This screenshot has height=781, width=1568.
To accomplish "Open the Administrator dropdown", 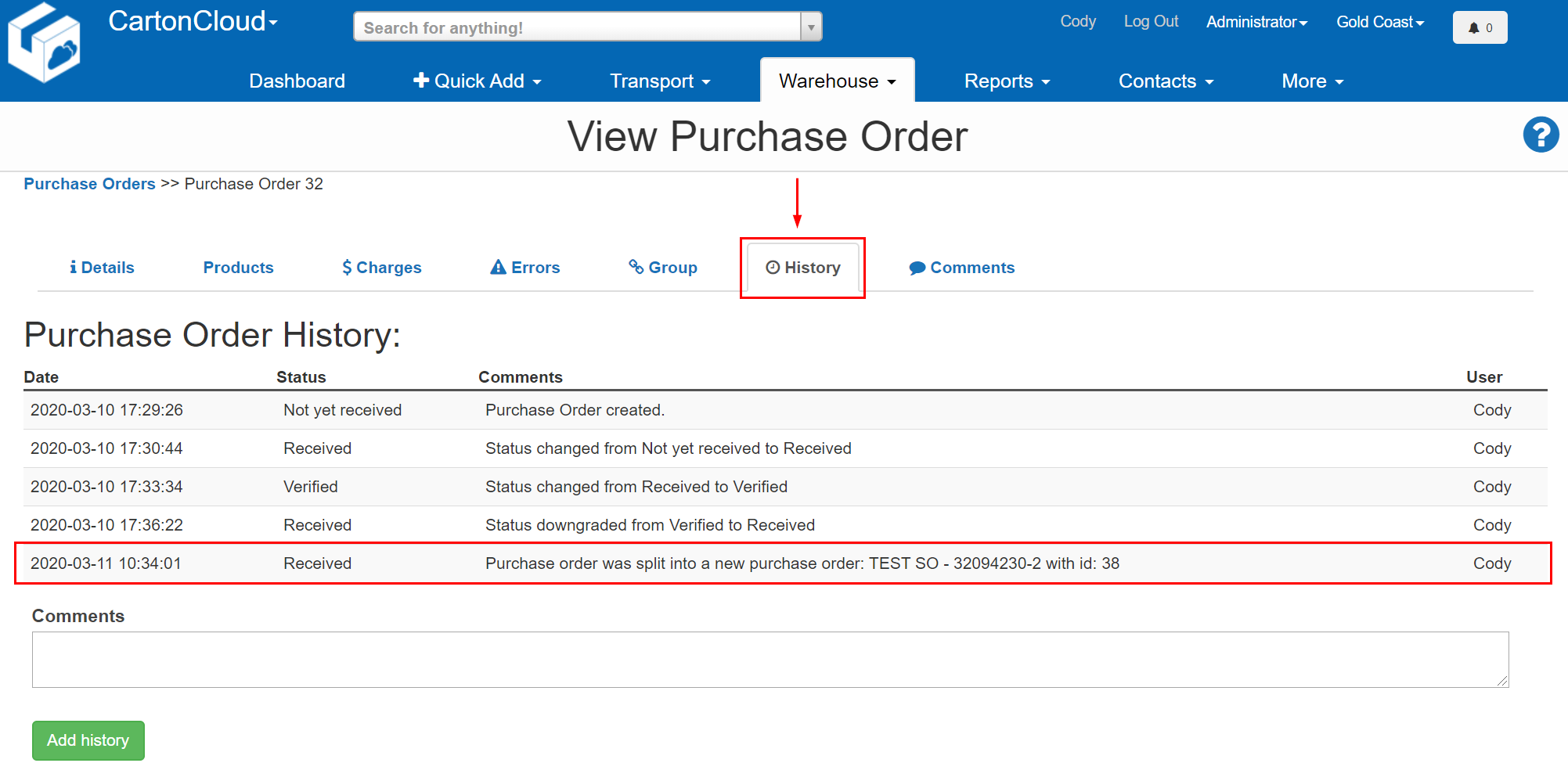I will click(1256, 22).
